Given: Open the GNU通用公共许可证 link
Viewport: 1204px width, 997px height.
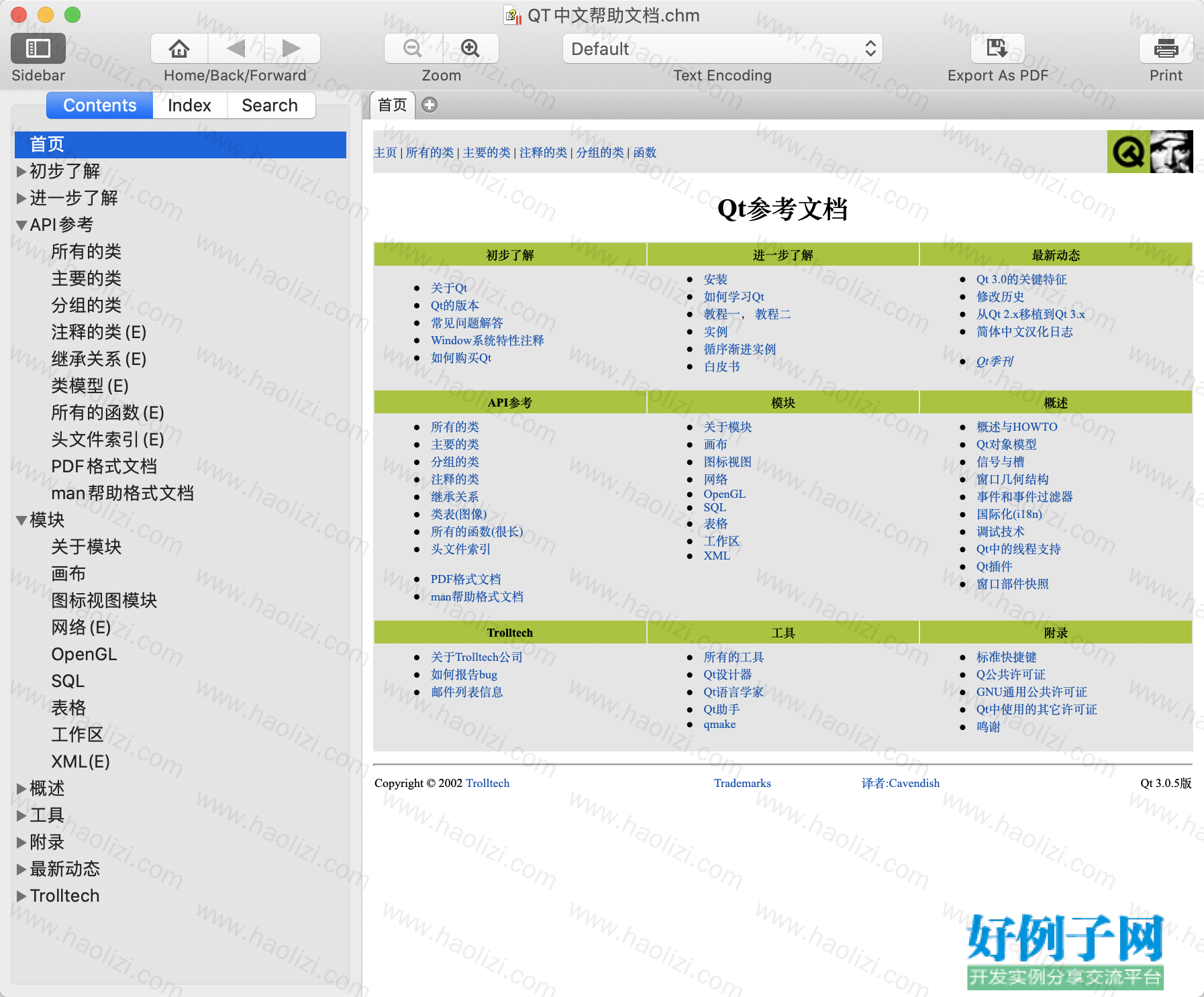Looking at the screenshot, I should pyautogui.click(x=1032, y=692).
